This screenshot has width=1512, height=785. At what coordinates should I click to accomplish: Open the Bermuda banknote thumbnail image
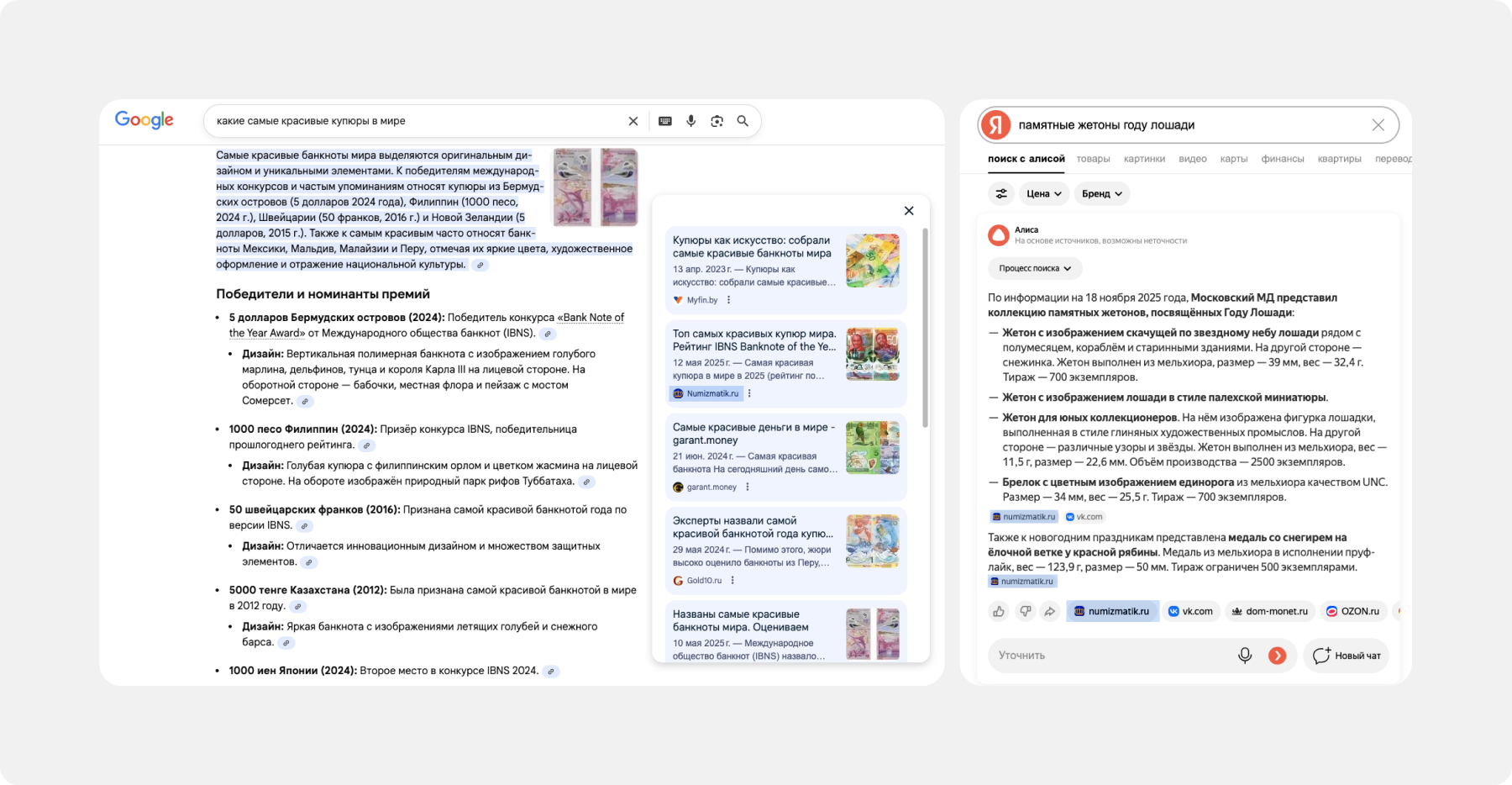click(x=595, y=187)
